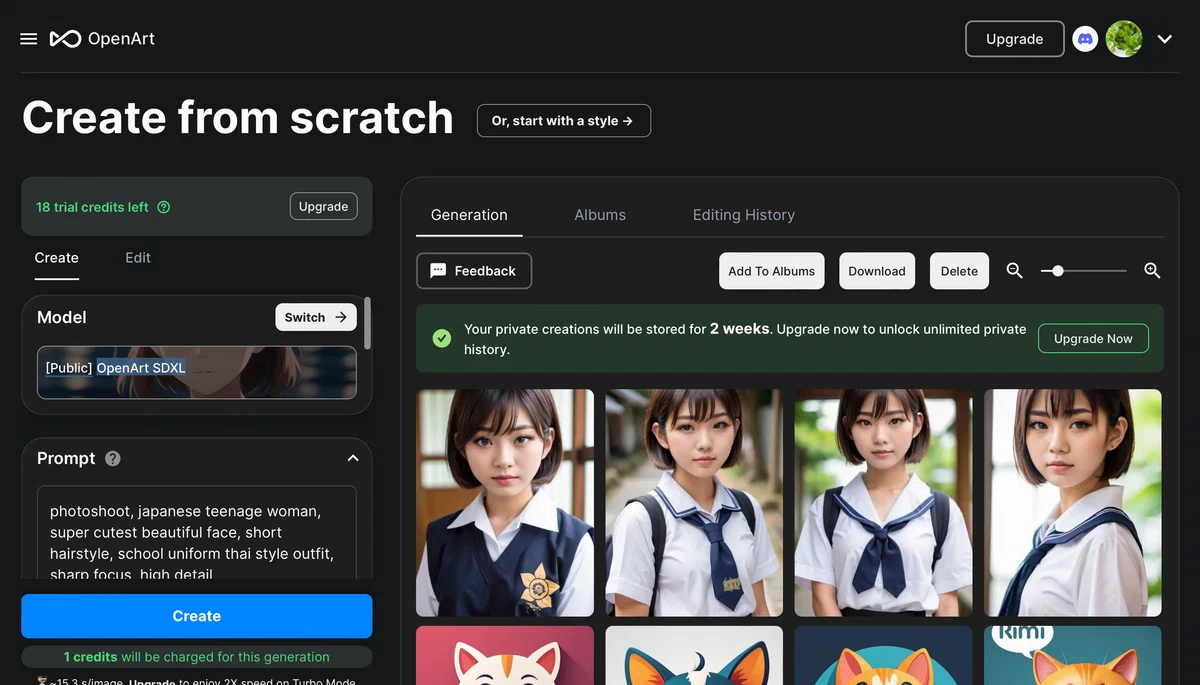Expand the account dropdown chevron
1200x685 pixels.
tap(1165, 39)
